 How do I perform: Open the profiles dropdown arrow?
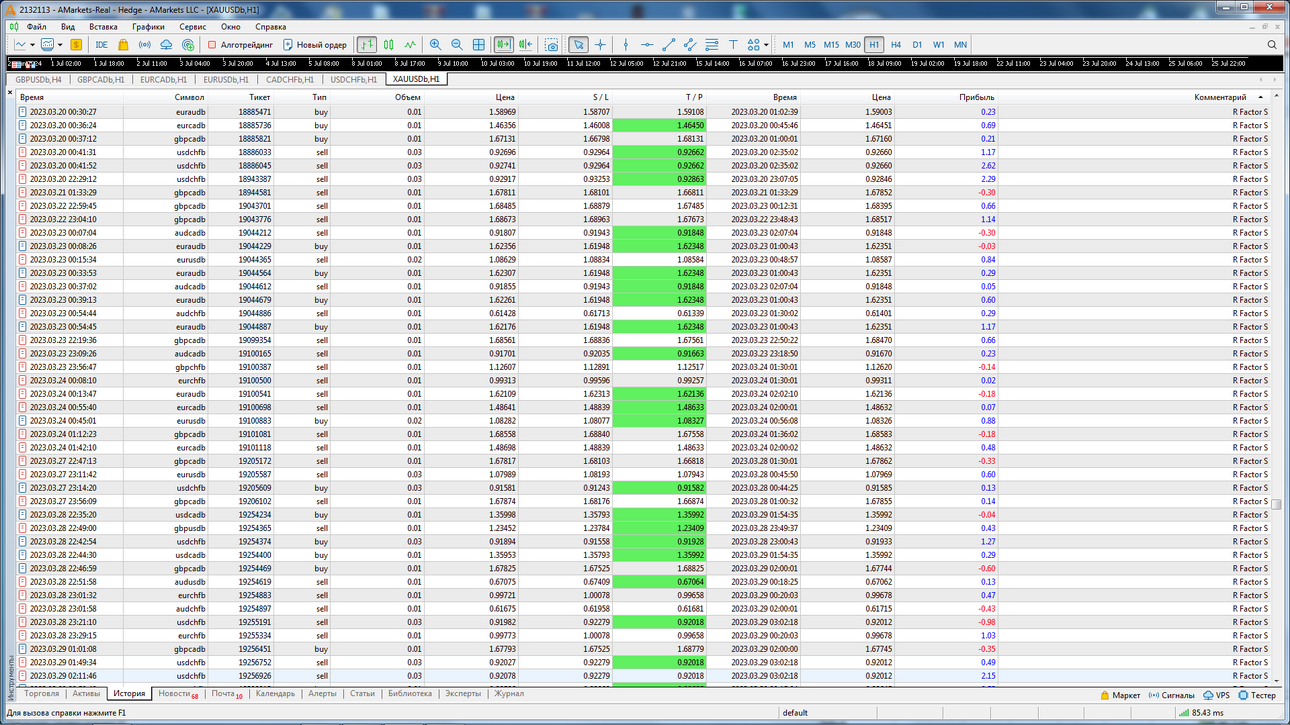[x=60, y=45]
